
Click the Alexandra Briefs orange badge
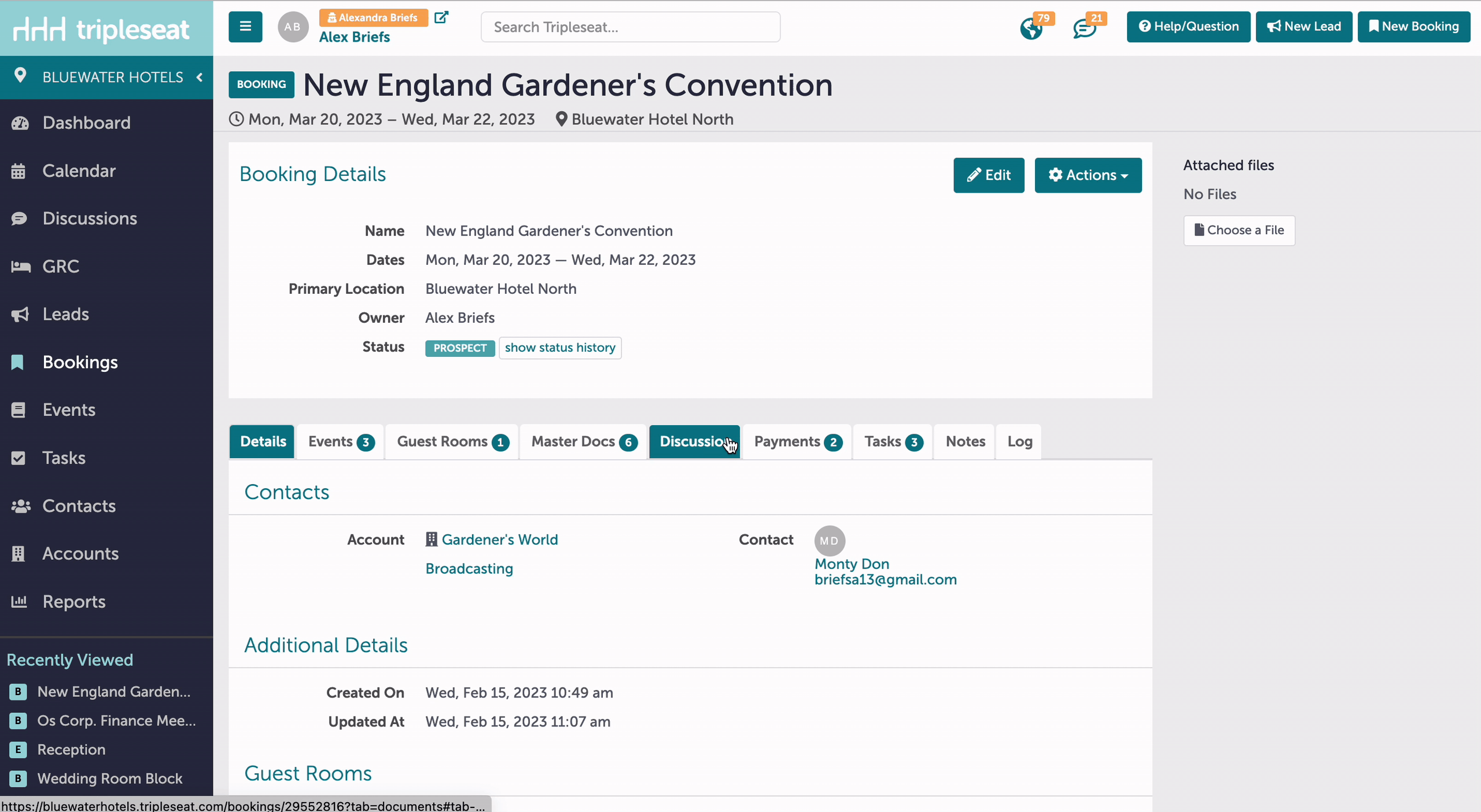point(373,18)
